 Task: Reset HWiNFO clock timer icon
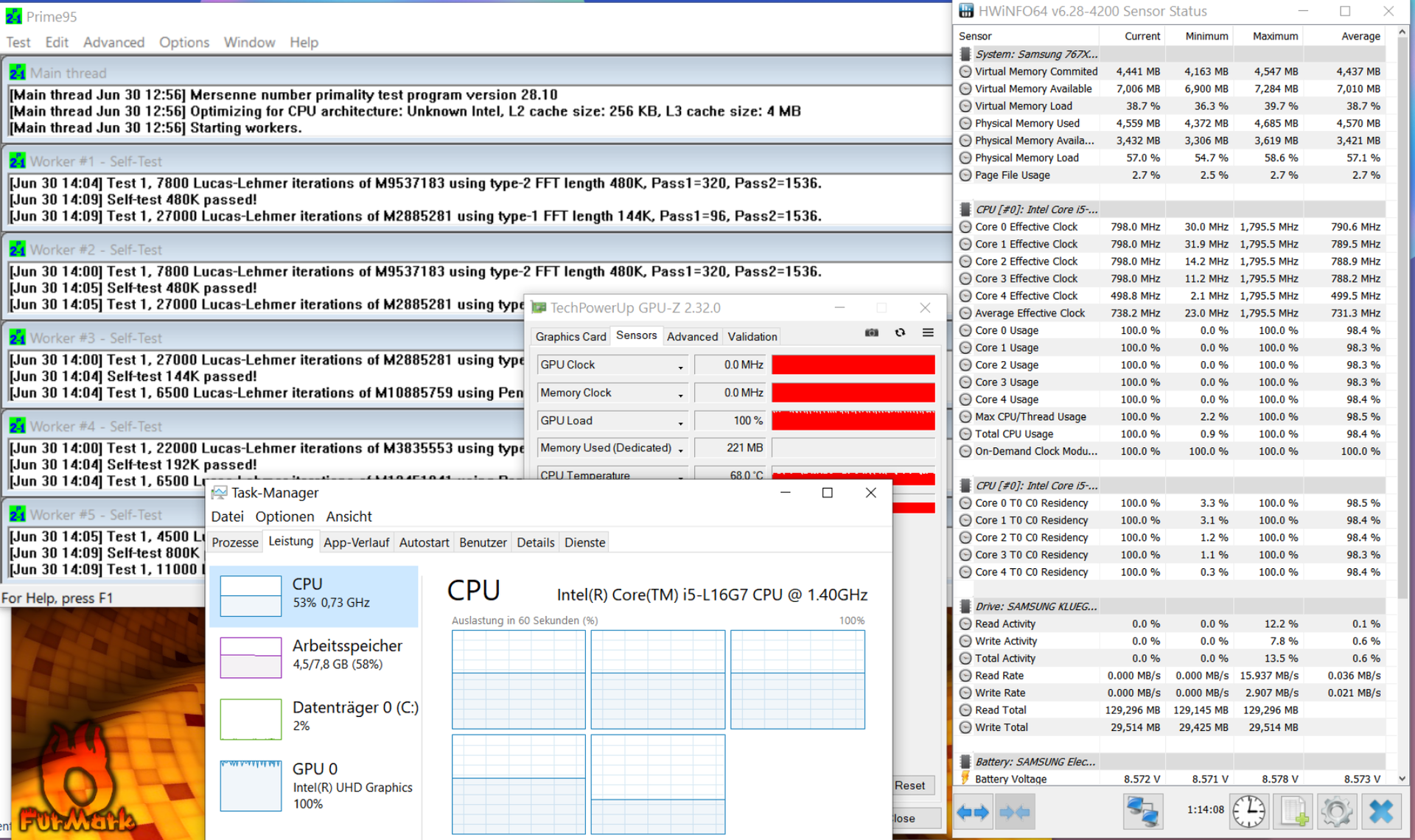click(1249, 811)
